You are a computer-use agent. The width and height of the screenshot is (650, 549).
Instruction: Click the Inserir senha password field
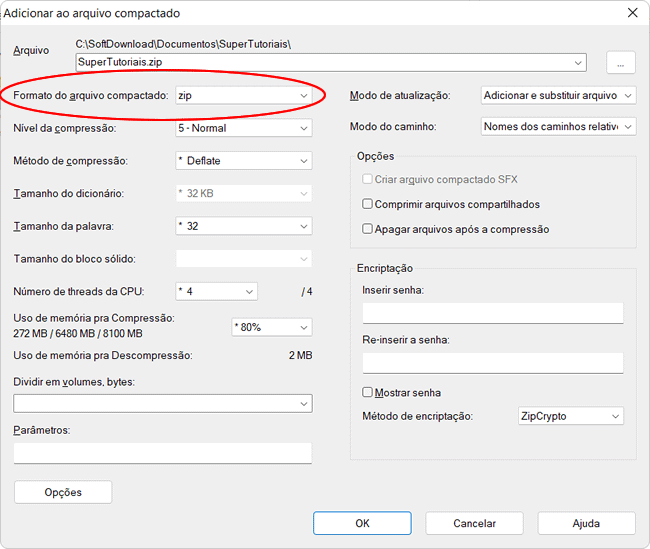tap(492, 313)
